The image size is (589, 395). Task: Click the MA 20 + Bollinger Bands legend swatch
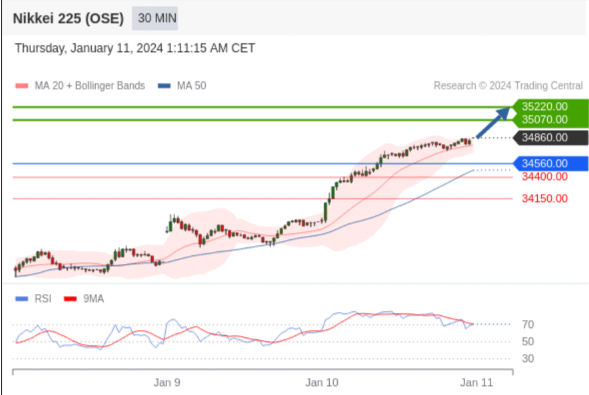[x=22, y=86]
